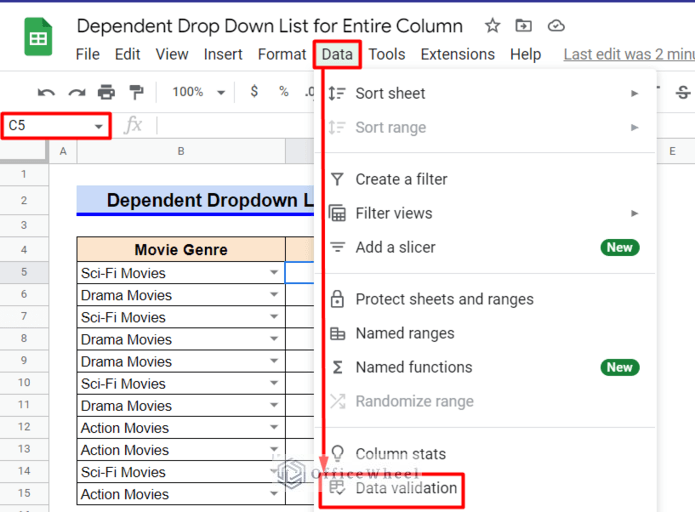Star the document title
This screenshot has width=695, height=512.
492,26
